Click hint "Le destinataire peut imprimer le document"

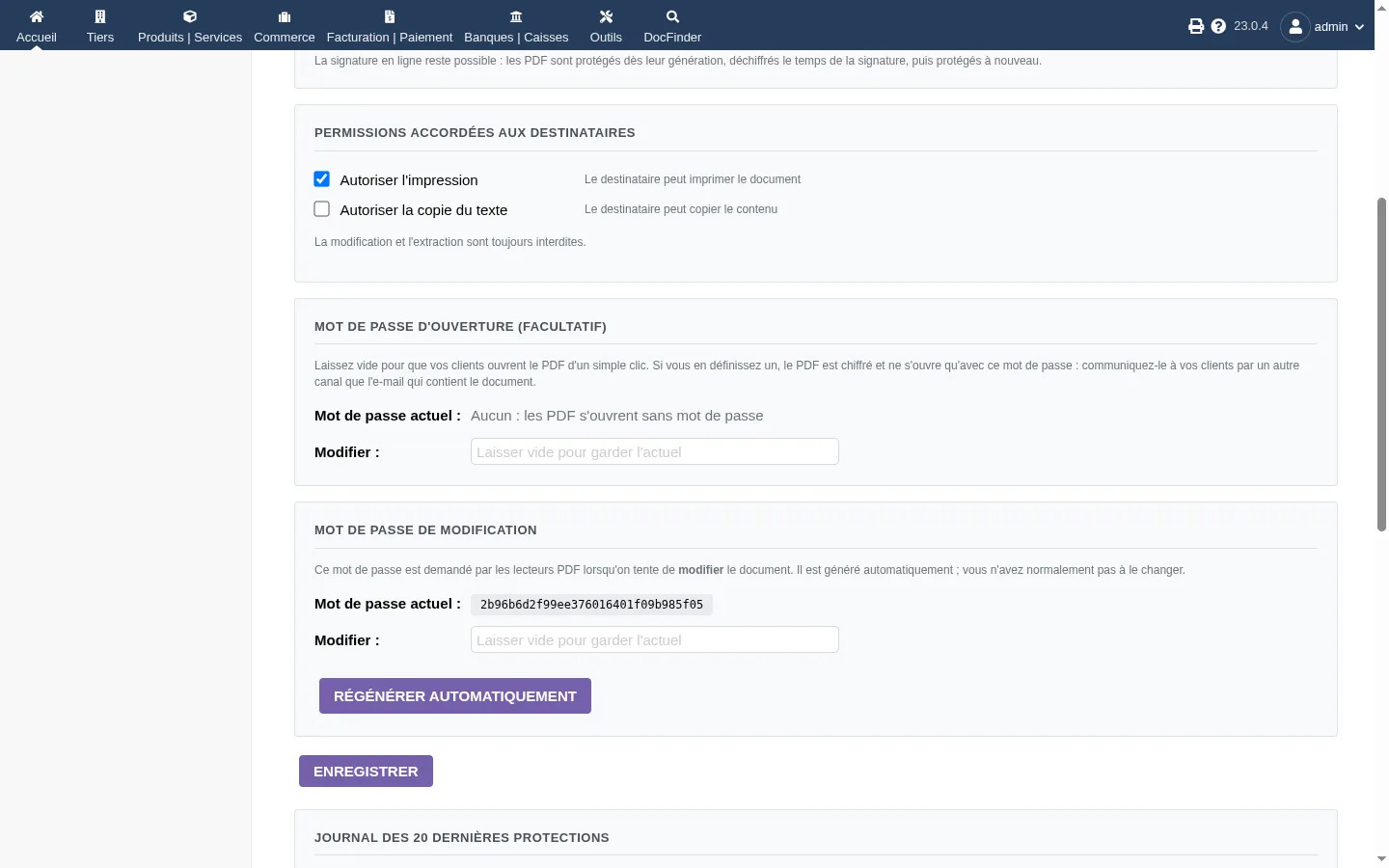click(693, 179)
